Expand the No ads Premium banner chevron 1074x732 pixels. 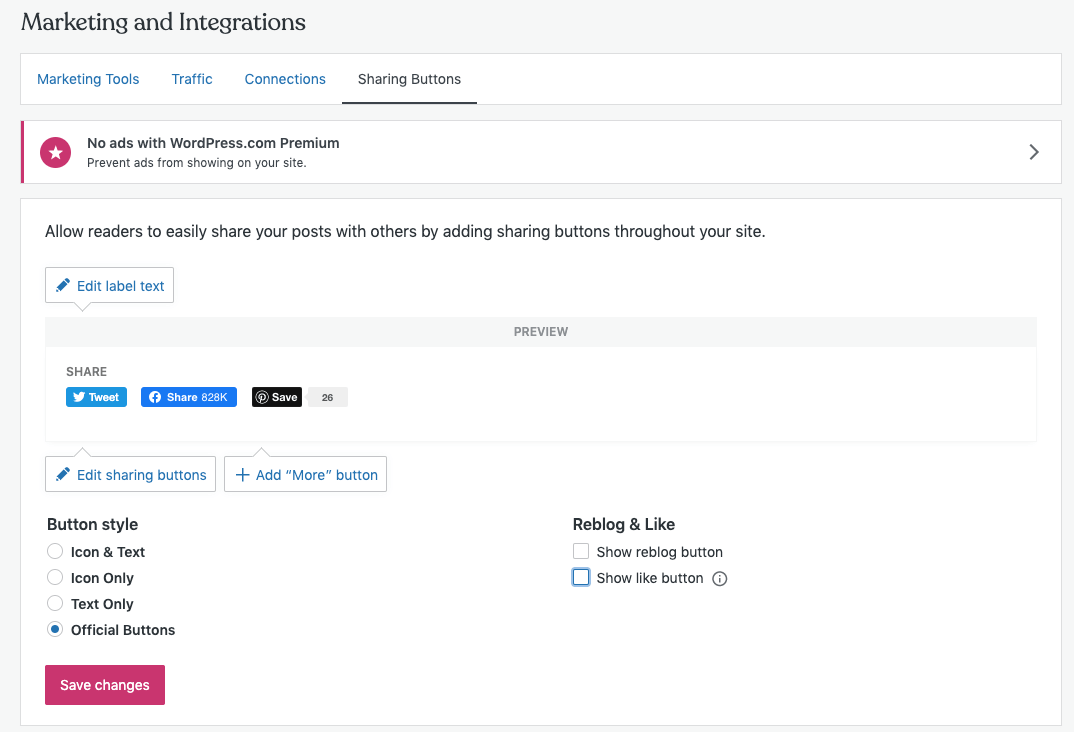pyautogui.click(x=1034, y=152)
